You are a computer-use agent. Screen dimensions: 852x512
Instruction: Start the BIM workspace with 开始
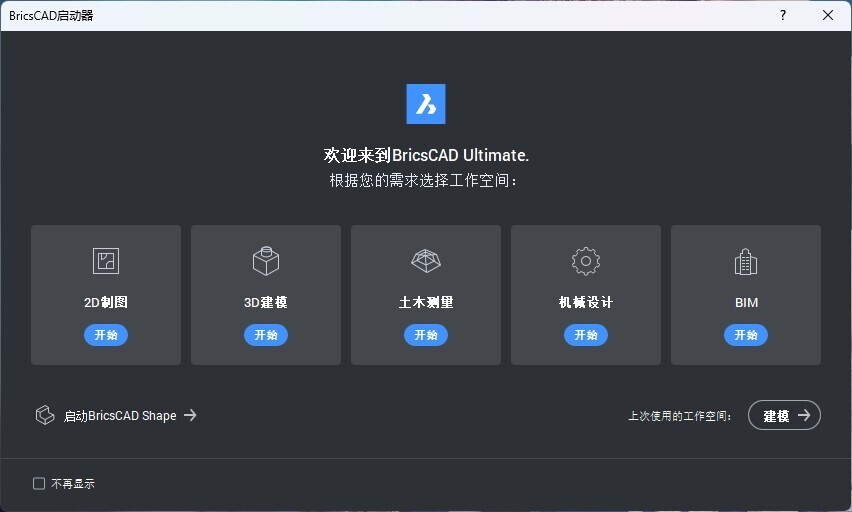pos(746,335)
